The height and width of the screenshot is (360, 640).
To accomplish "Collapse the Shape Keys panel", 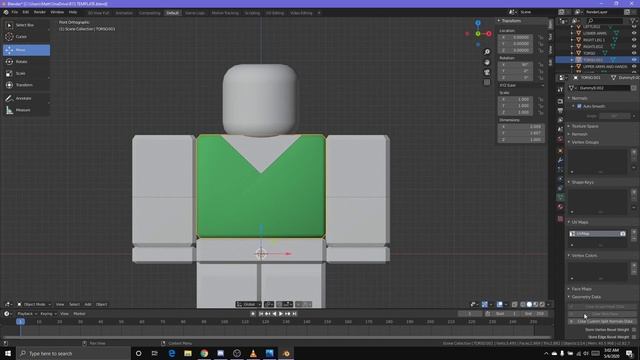I will coord(582,182).
